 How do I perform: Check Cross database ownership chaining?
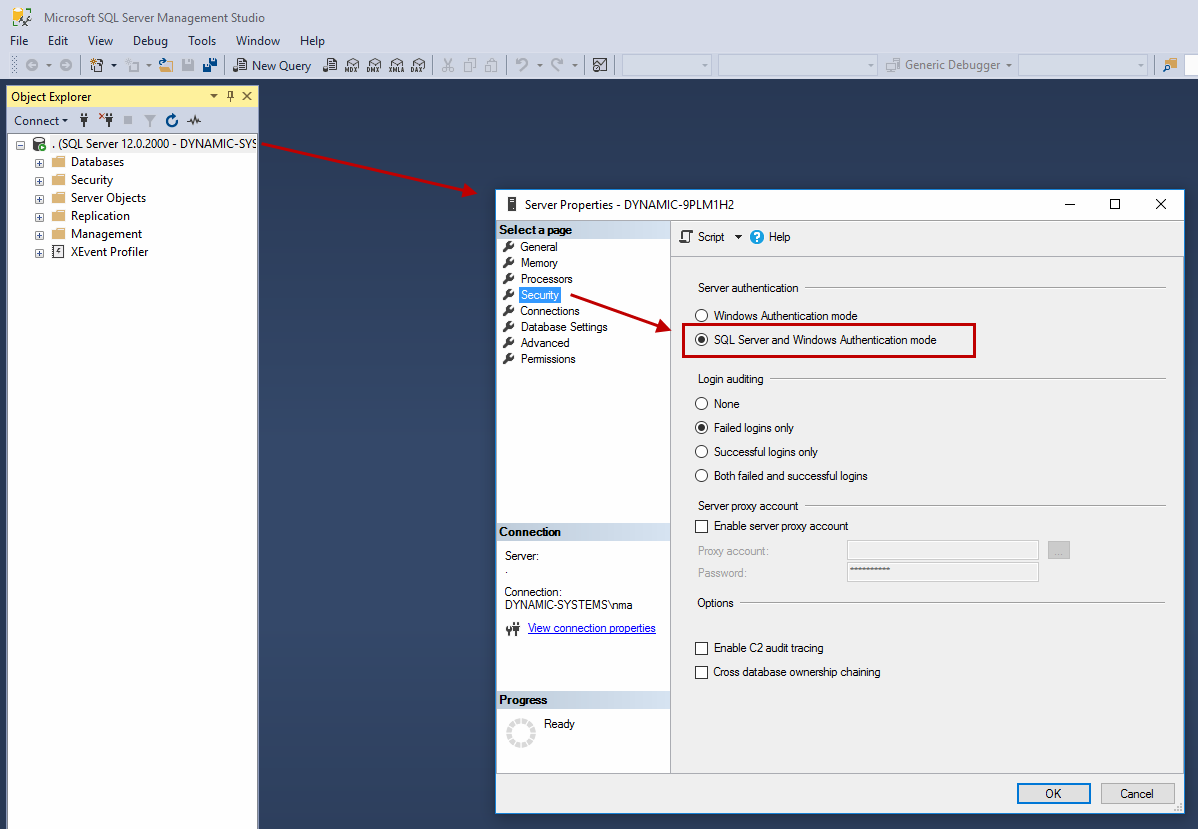pyautogui.click(x=702, y=672)
